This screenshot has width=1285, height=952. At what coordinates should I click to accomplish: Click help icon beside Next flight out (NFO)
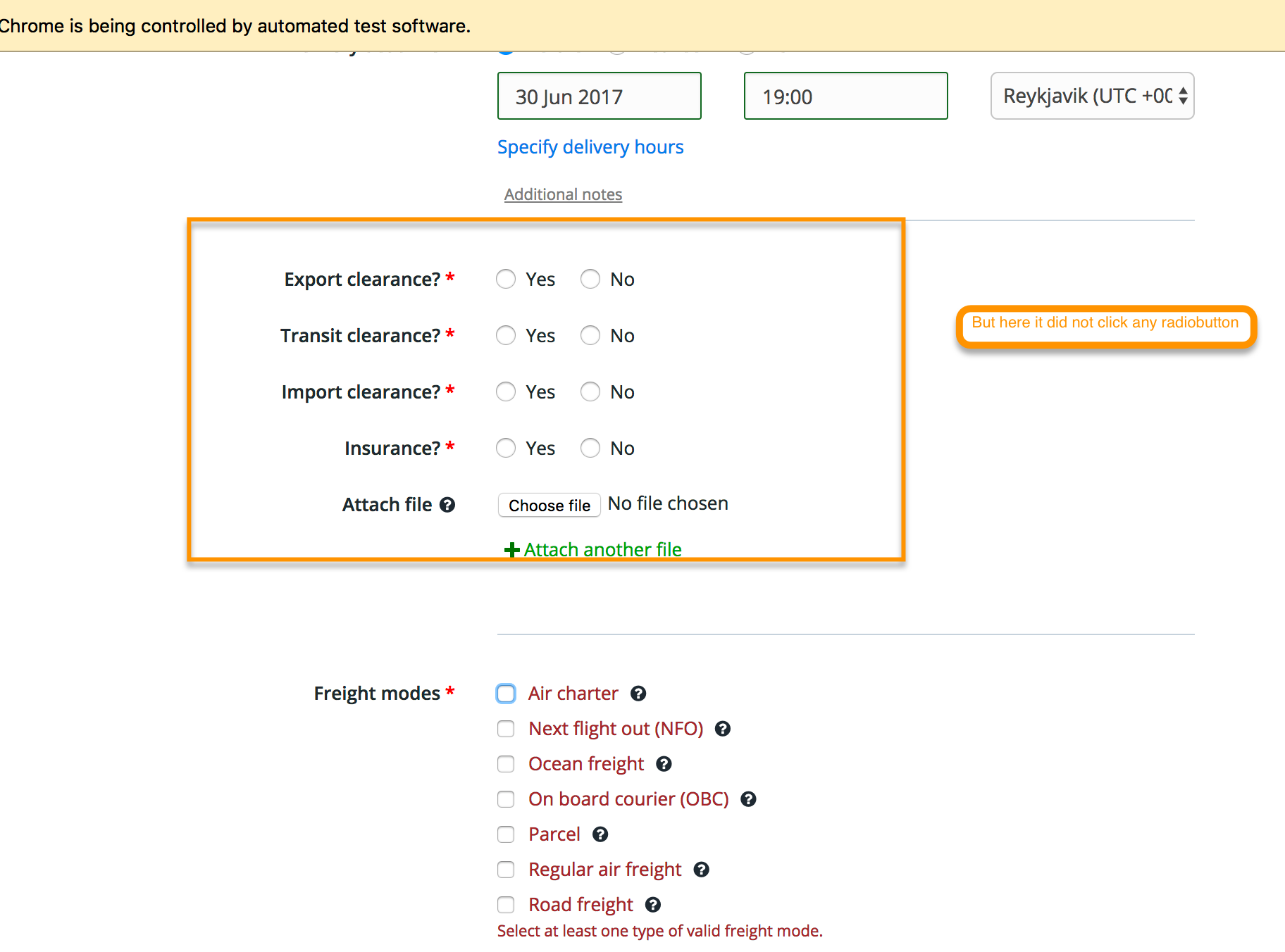click(723, 729)
